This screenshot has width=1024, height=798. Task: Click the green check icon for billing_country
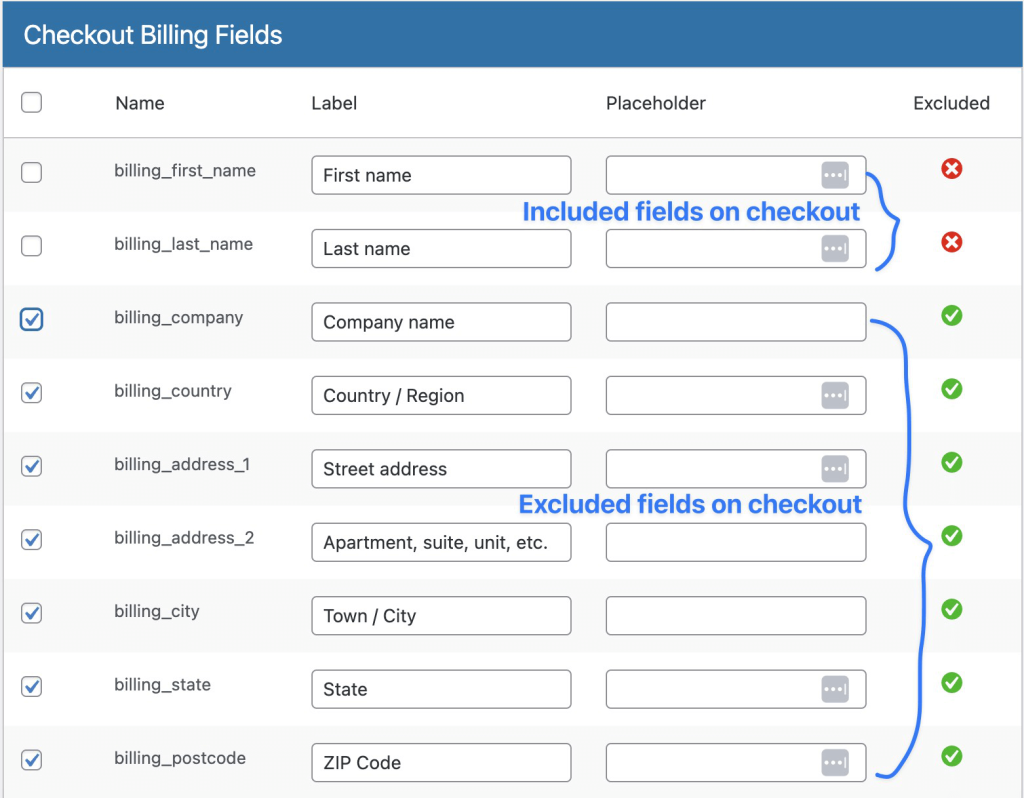[x=952, y=389]
